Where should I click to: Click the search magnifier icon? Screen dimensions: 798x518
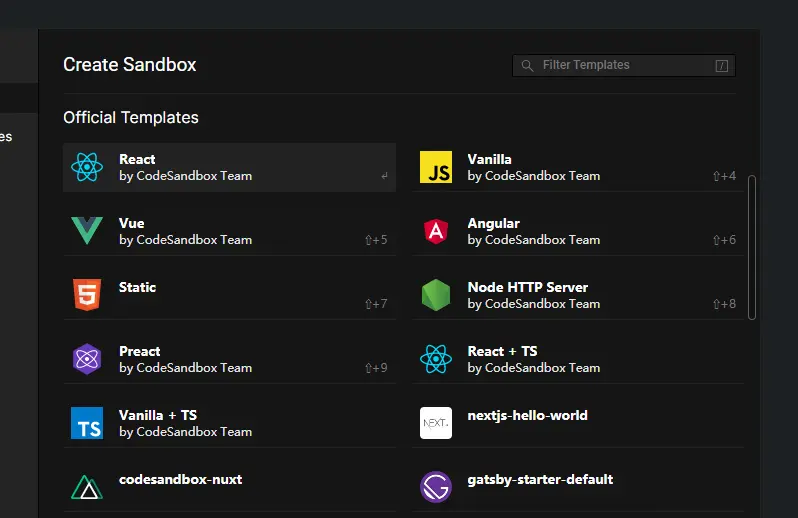527,66
